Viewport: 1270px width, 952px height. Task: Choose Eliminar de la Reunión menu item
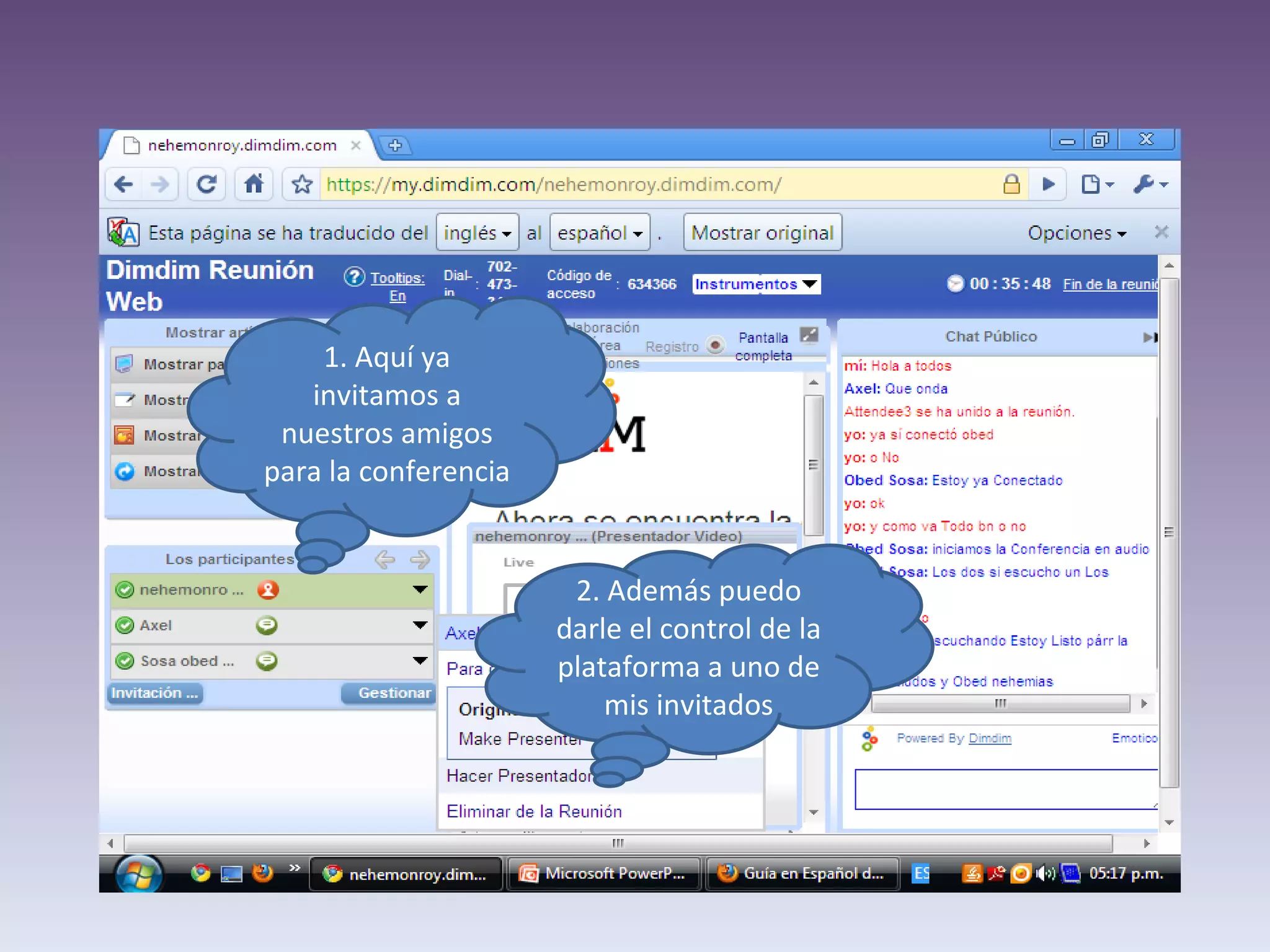pyautogui.click(x=534, y=811)
